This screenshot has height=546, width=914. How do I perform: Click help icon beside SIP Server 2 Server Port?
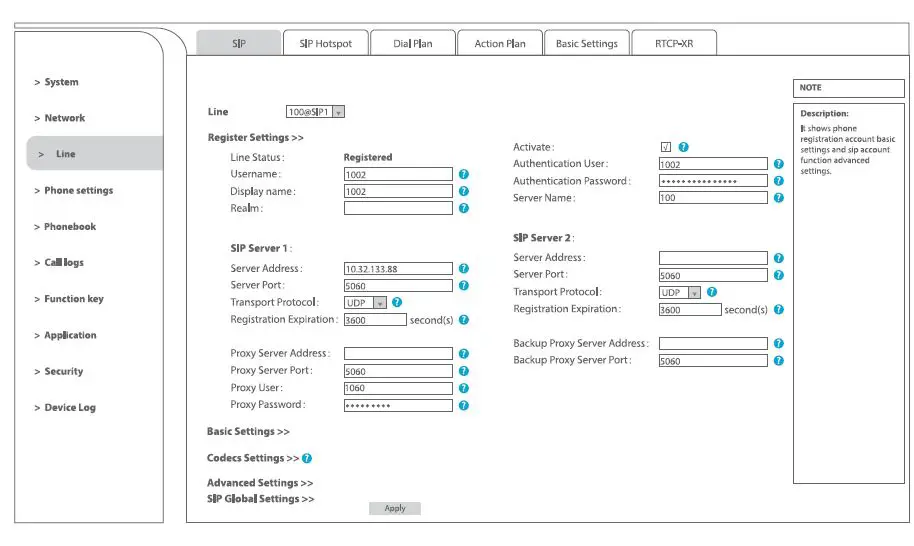coord(778,274)
